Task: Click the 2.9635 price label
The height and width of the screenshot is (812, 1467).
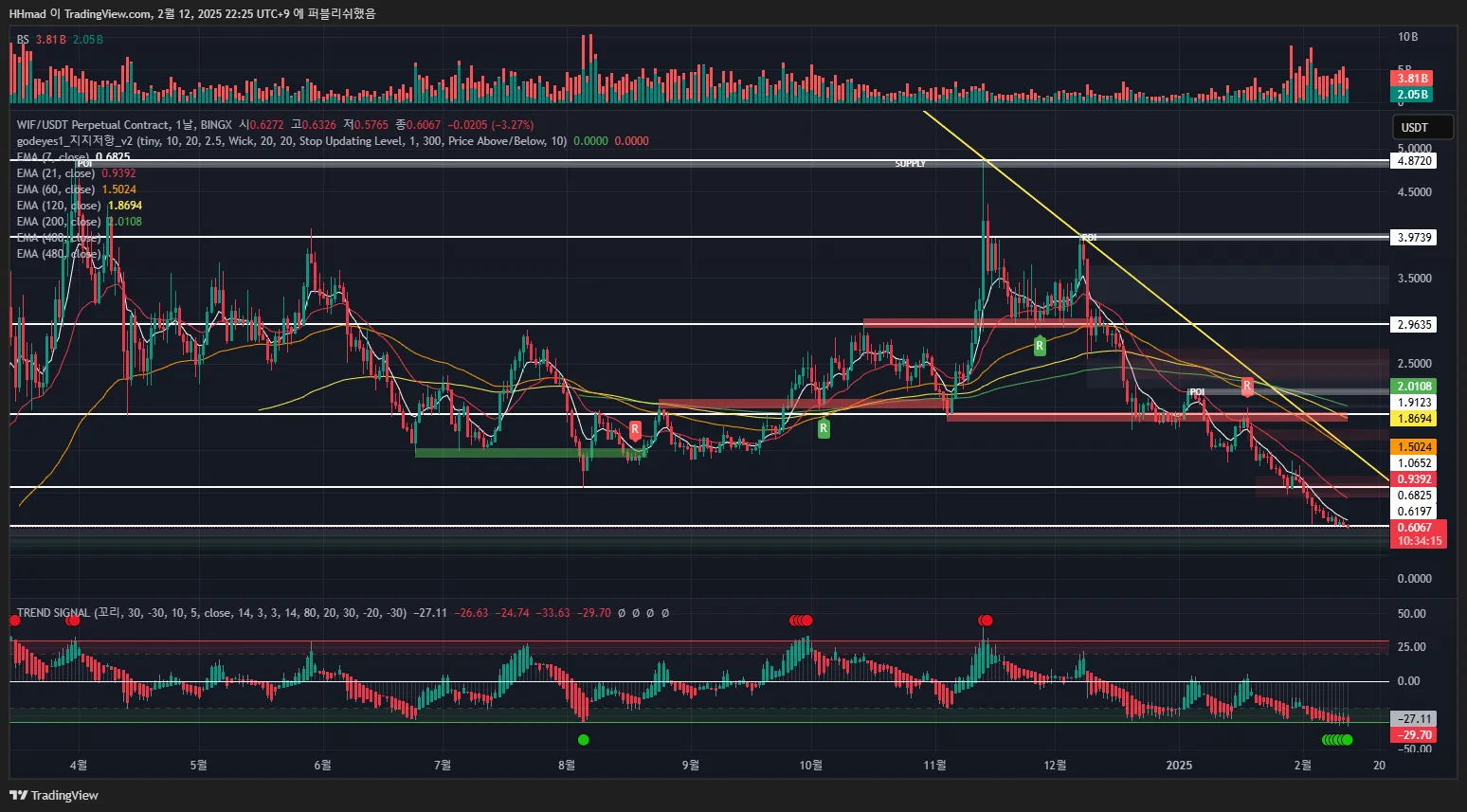Action: click(1414, 325)
